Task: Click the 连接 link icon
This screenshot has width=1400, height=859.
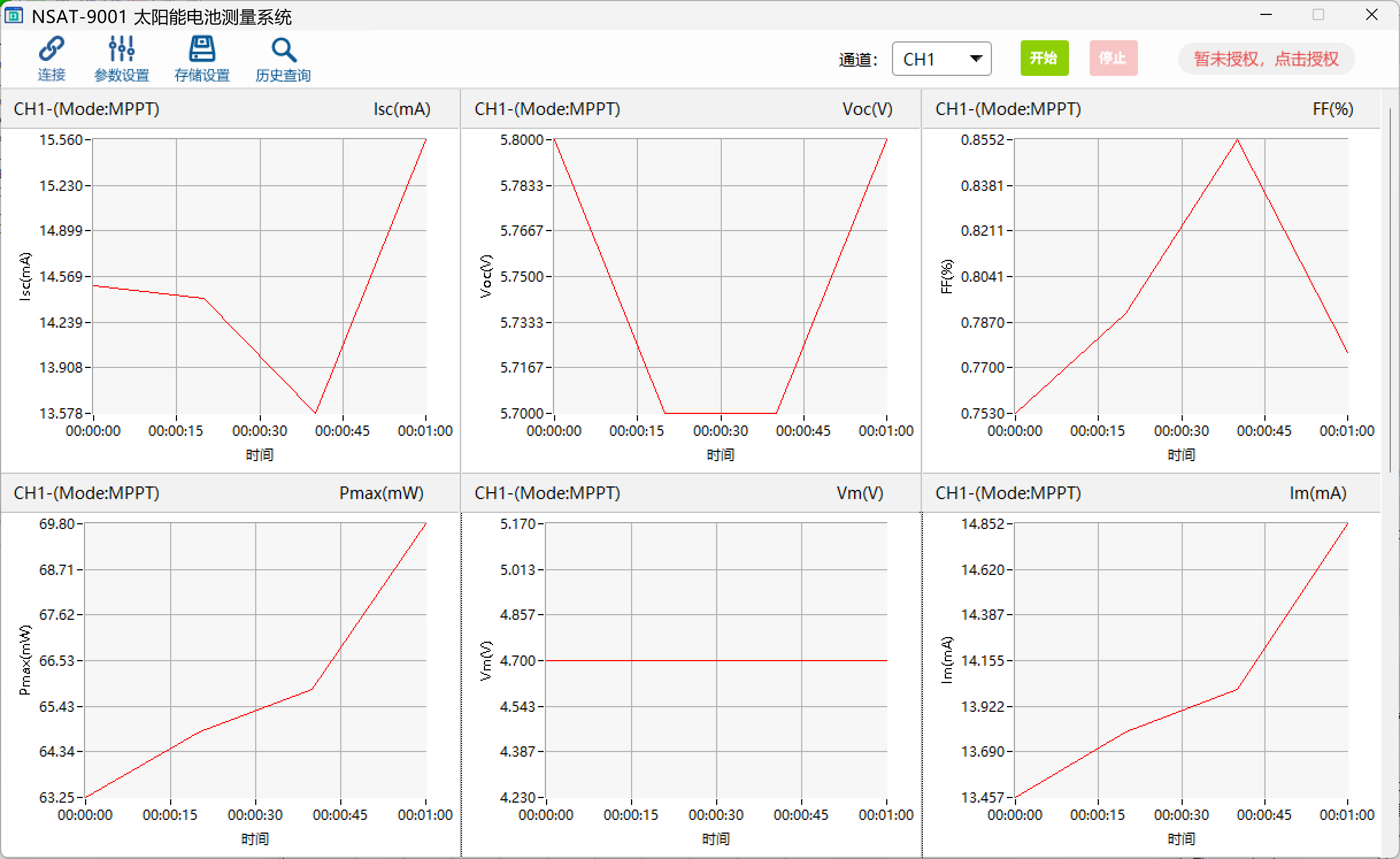Action: [x=51, y=49]
